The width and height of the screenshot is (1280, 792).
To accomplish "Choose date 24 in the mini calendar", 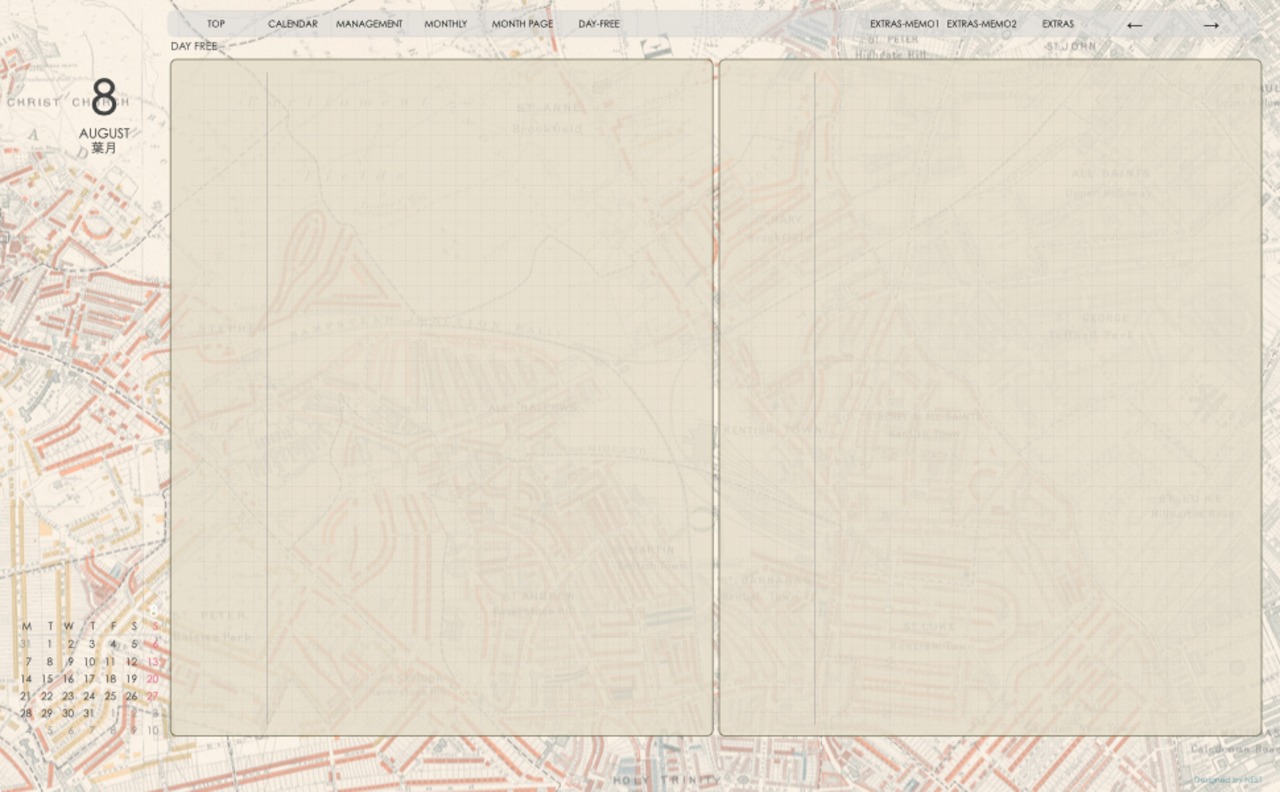I will (x=89, y=696).
